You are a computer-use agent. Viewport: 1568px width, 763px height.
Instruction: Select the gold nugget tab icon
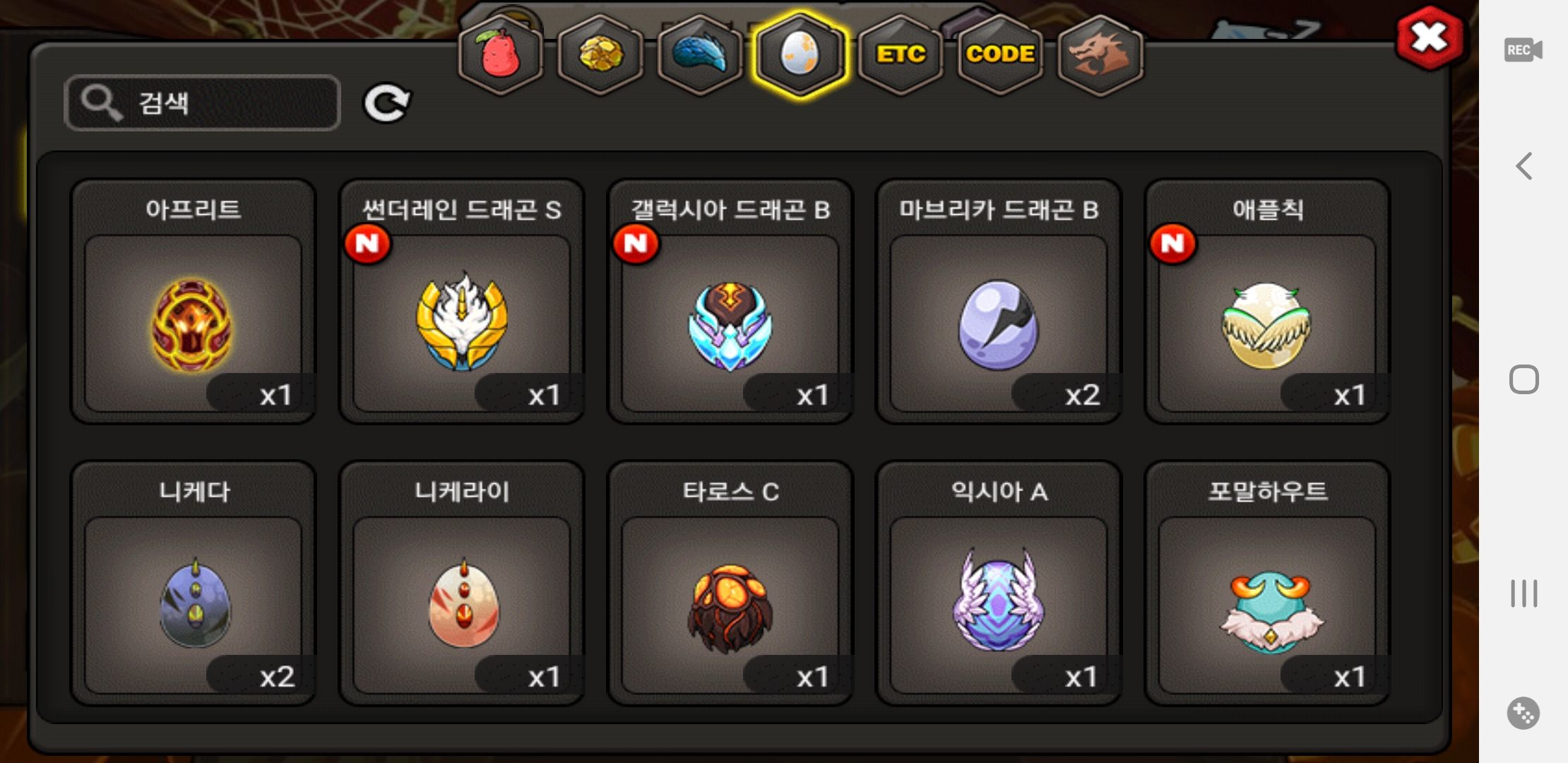click(600, 54)
